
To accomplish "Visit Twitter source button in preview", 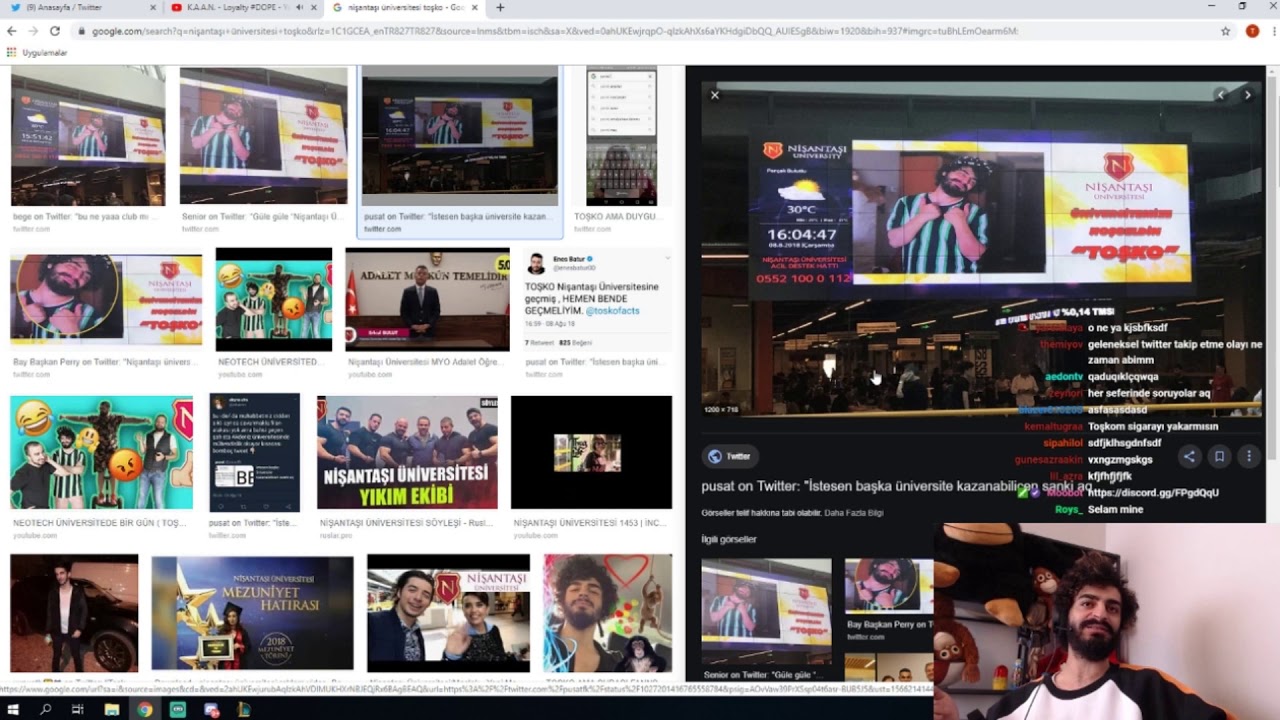I will pos(729,456).
